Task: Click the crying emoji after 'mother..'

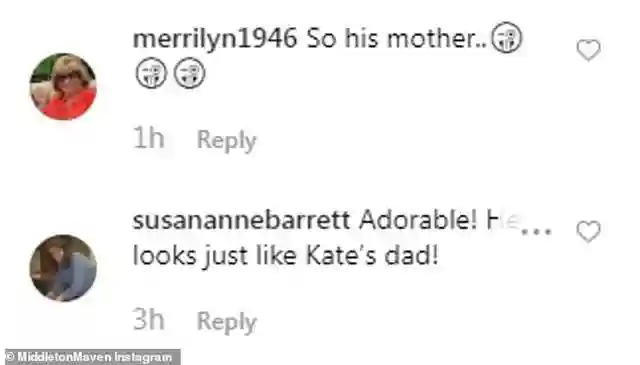Action: pos(506,38)
